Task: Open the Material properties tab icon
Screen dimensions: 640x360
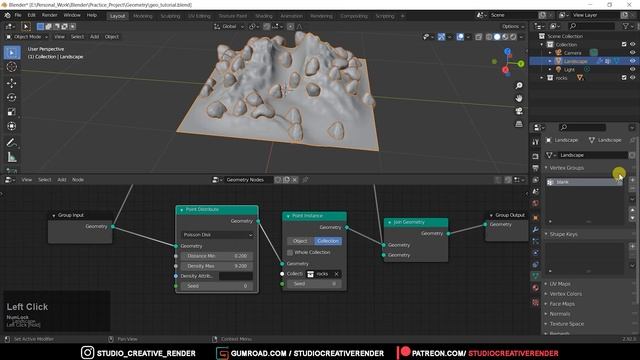Action: click(x=536, y=288)
